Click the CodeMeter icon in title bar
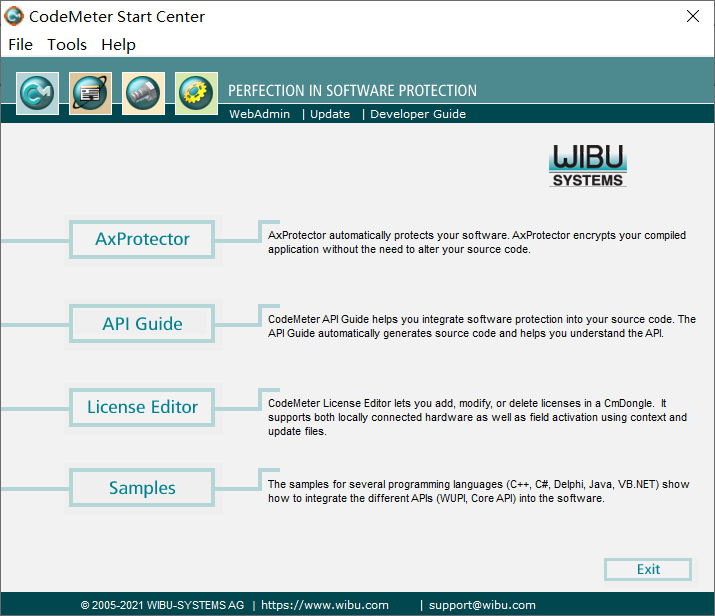The width and height of the screenshot is (715, 616). tap(15, 16)
